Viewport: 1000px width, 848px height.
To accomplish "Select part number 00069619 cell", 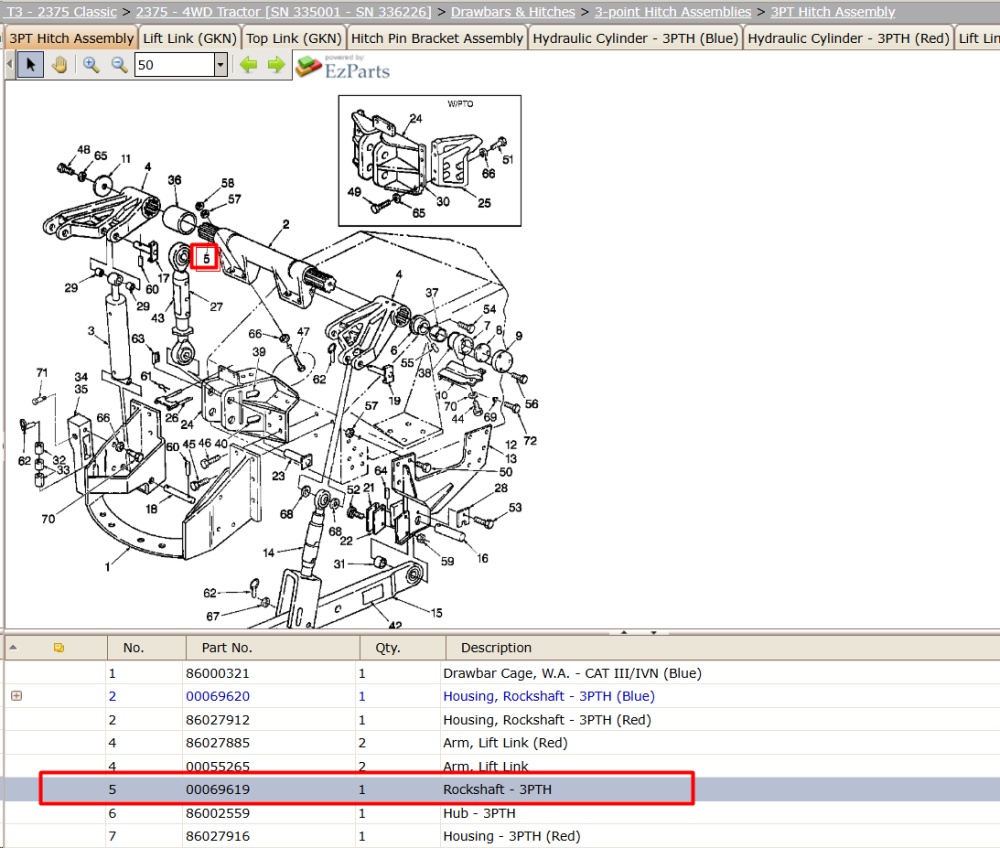I will click(x=217, y=789).
